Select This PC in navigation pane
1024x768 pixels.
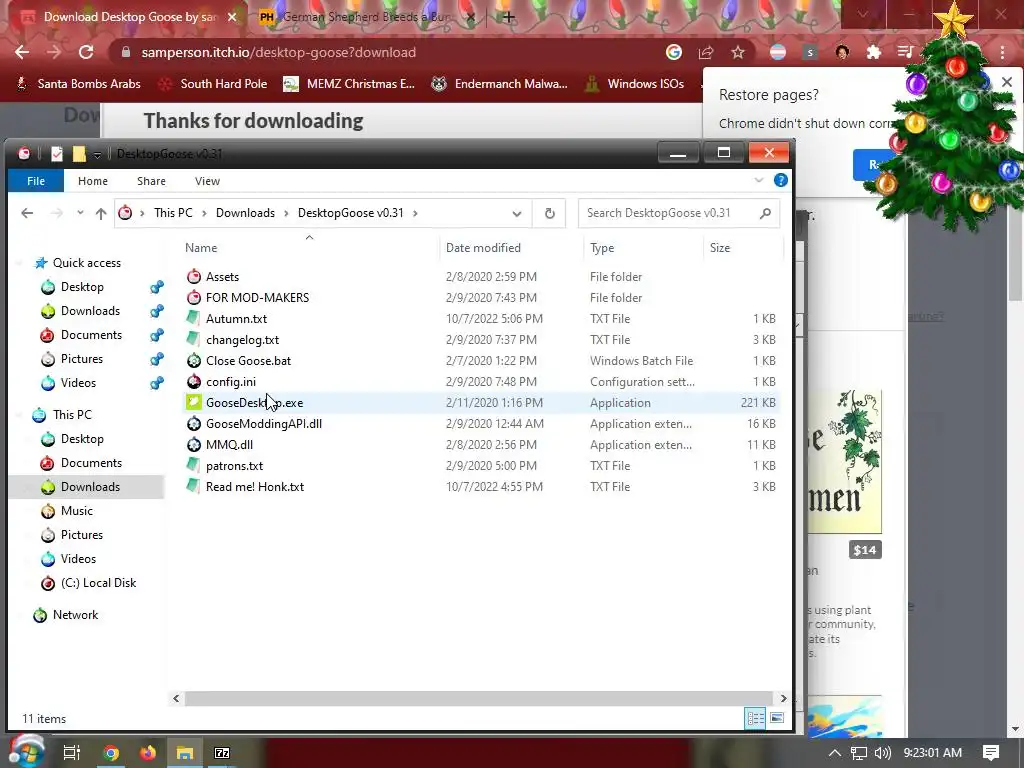point(72,415)
